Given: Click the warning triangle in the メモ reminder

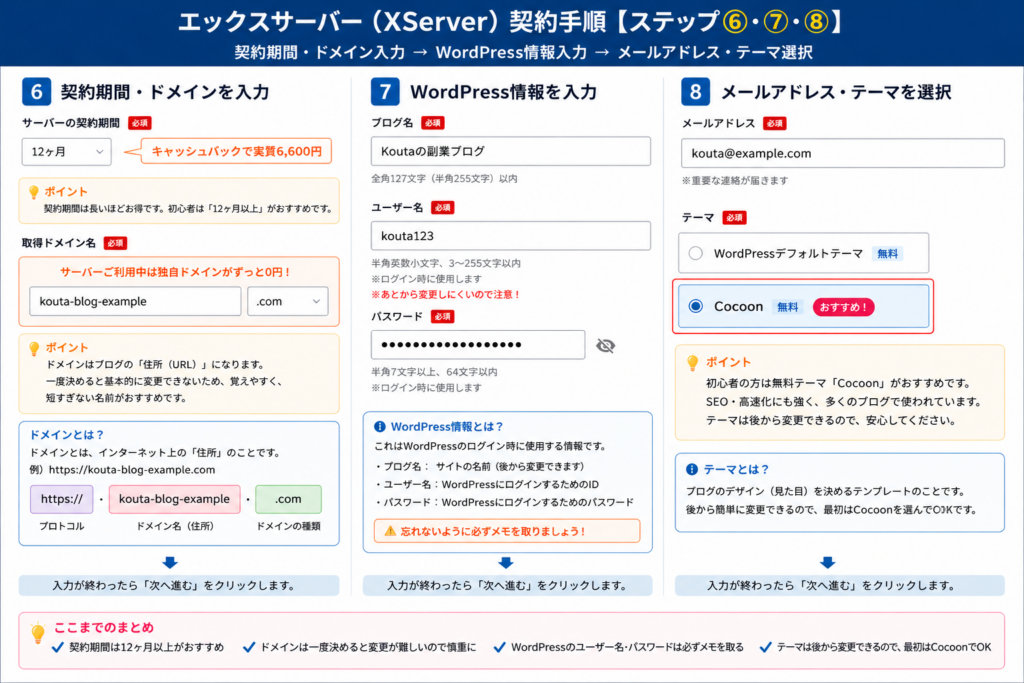Looking at the screenshot, I should click(390, 531).
